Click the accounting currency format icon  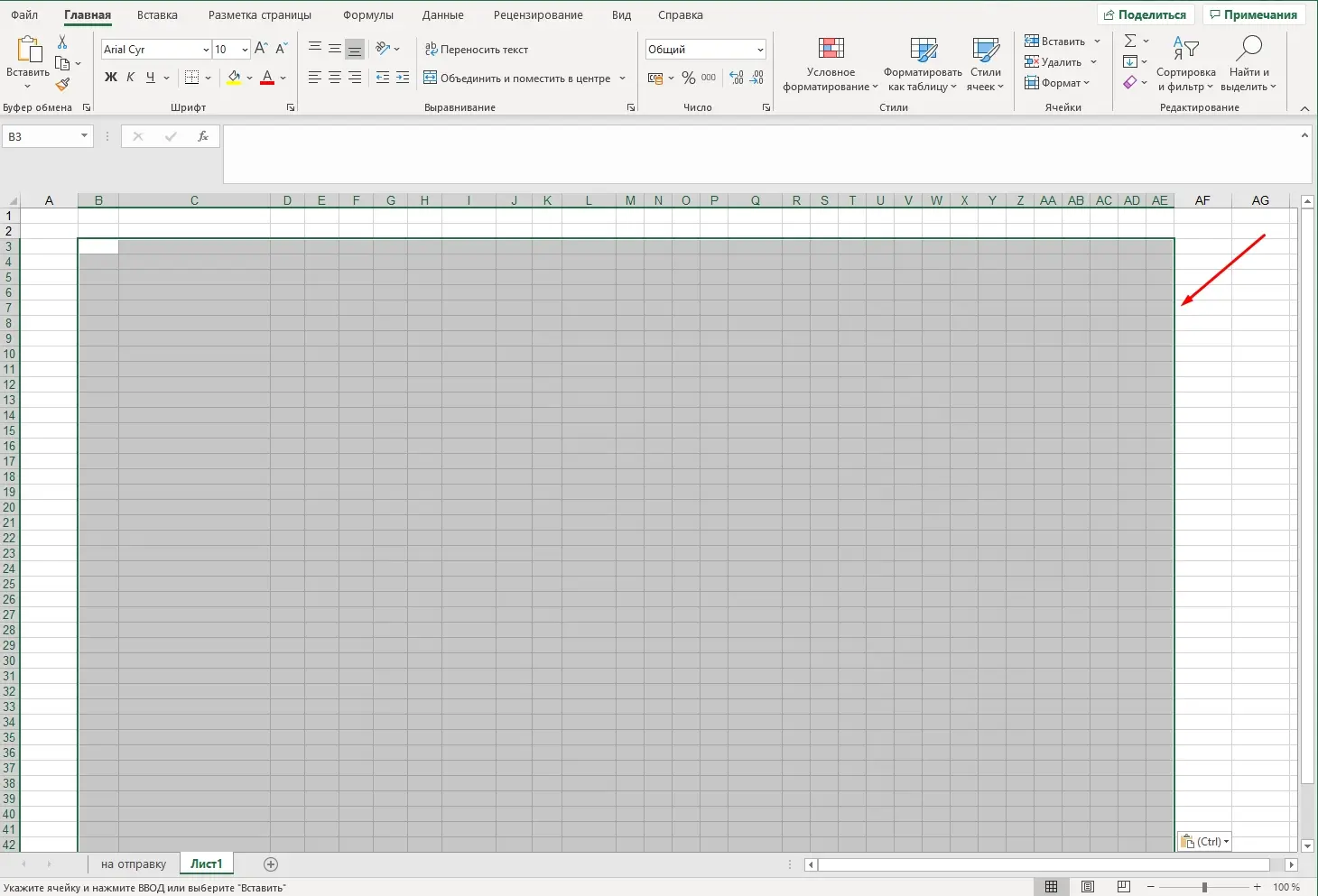655,79
